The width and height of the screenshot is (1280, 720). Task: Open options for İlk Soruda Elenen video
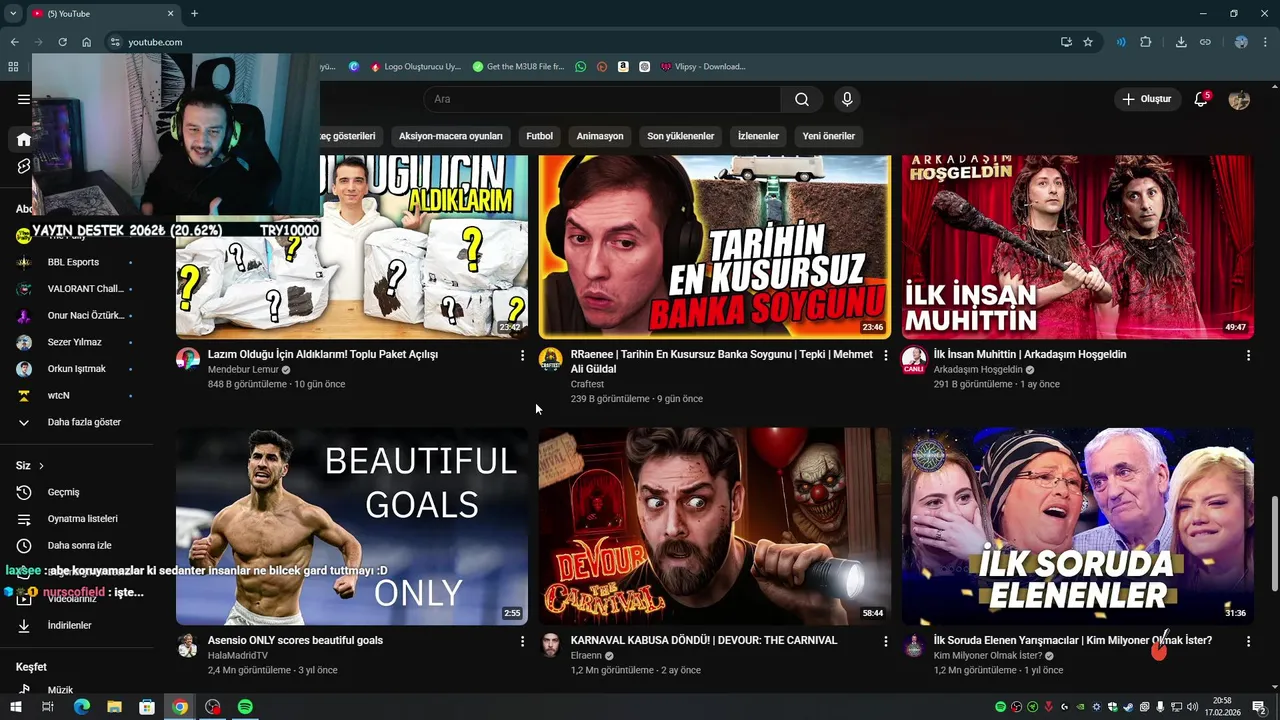click(1248, 641)
